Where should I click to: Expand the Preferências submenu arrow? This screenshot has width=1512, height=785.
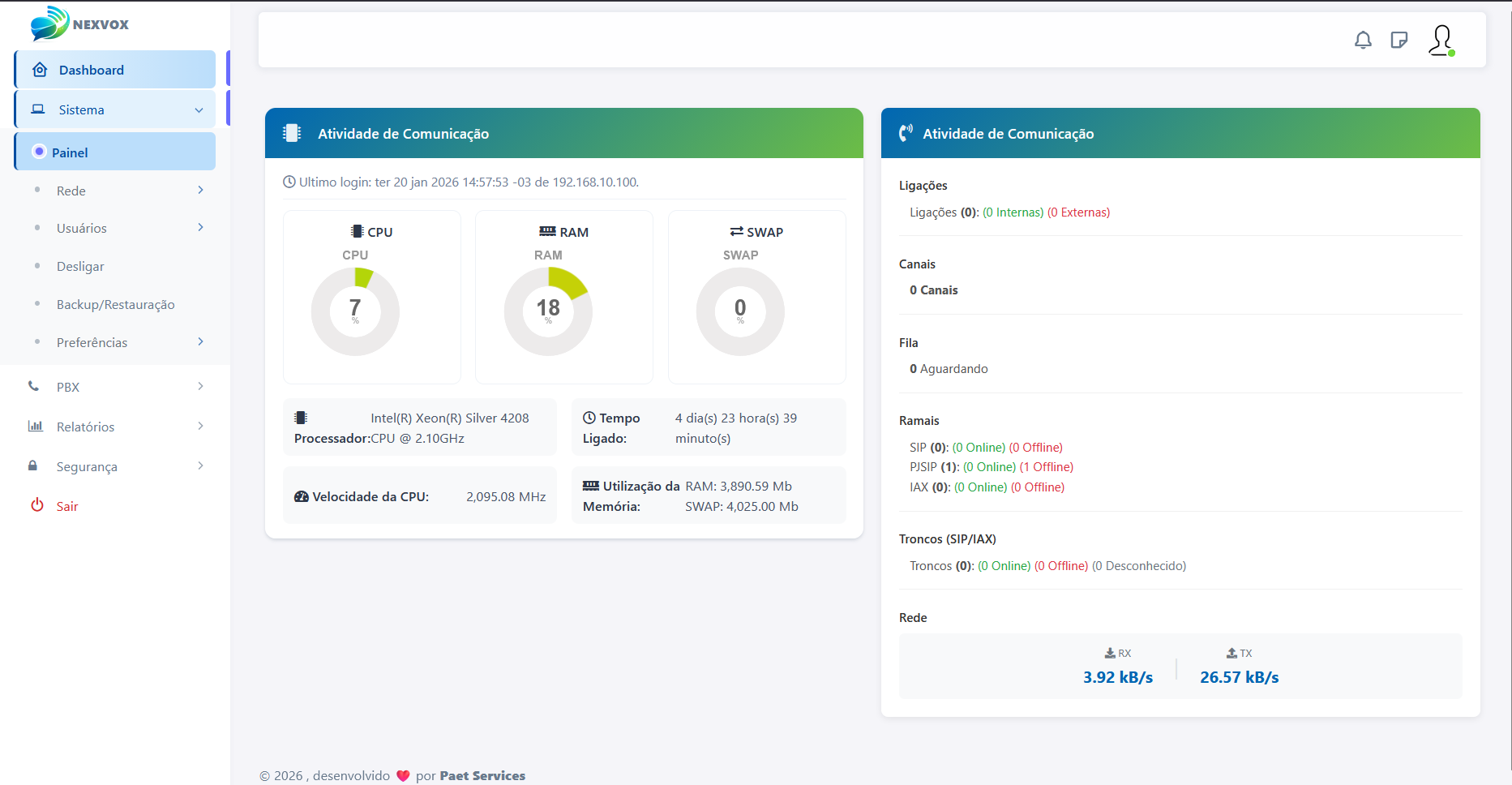tap(200, 341)
